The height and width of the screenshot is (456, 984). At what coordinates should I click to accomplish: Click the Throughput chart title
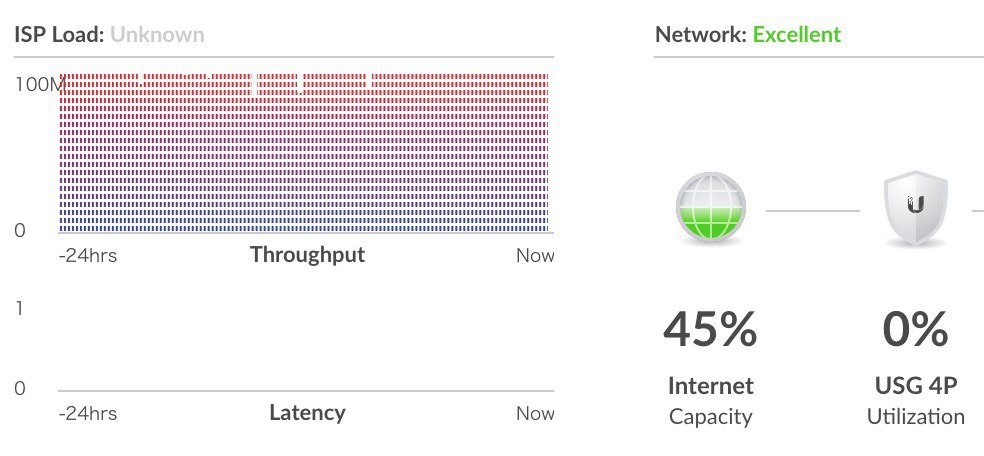tap(308, 255)
